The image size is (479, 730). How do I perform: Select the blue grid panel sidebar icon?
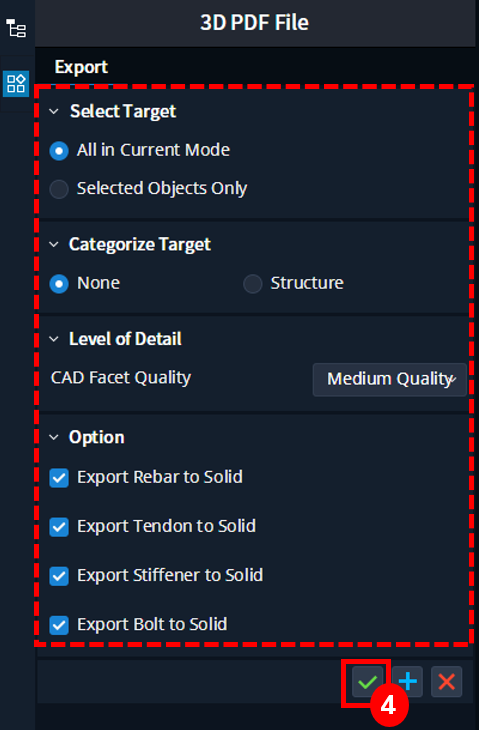tap(16, 84)
